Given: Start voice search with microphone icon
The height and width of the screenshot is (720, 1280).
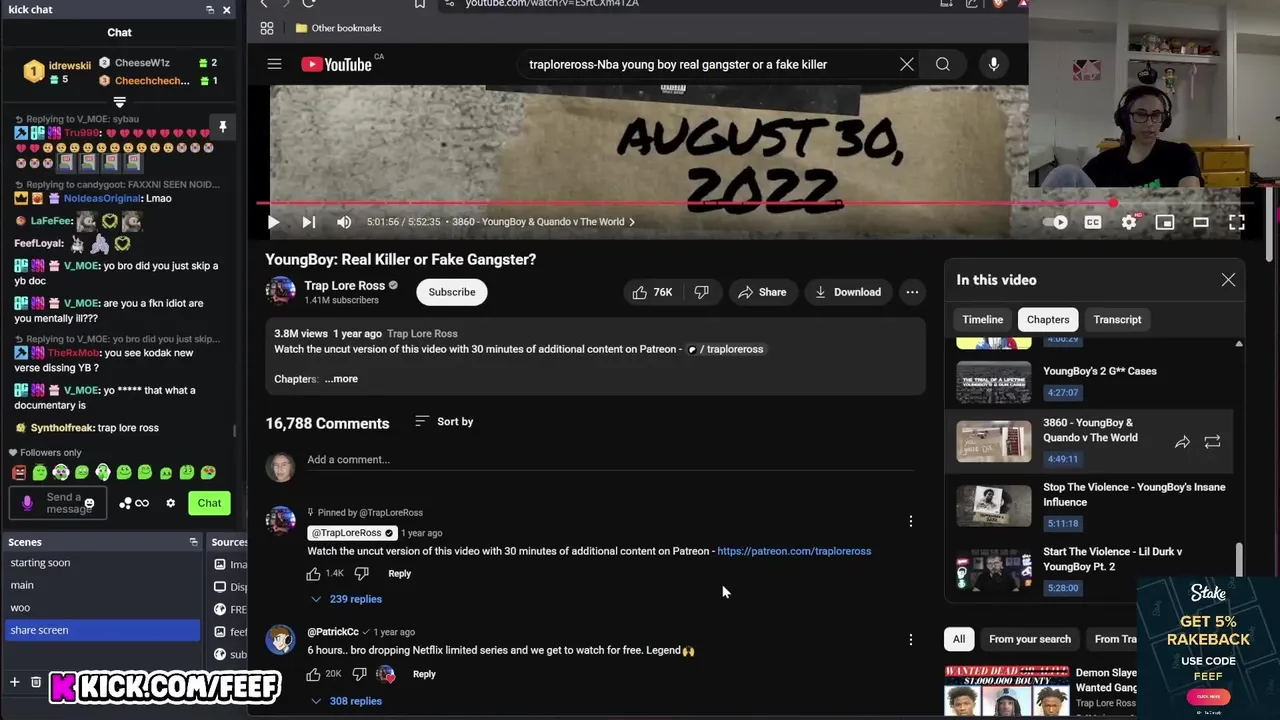Looking at the screenshot, I should tap(993, 64).
